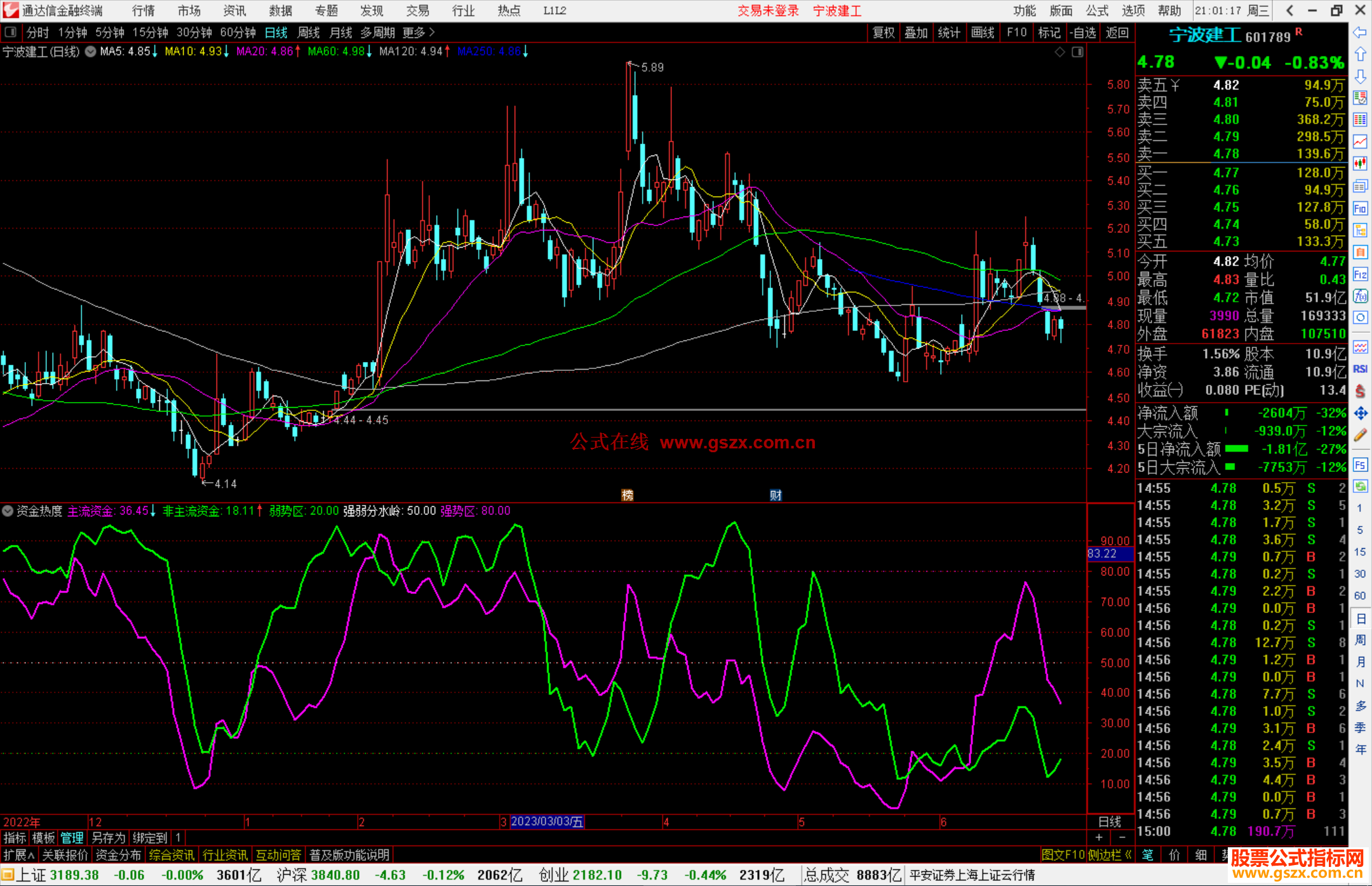1372x886 pixels.
Task: Click the wavy lines indicator sidebar icon
Action: click(x=1360, y=347)
